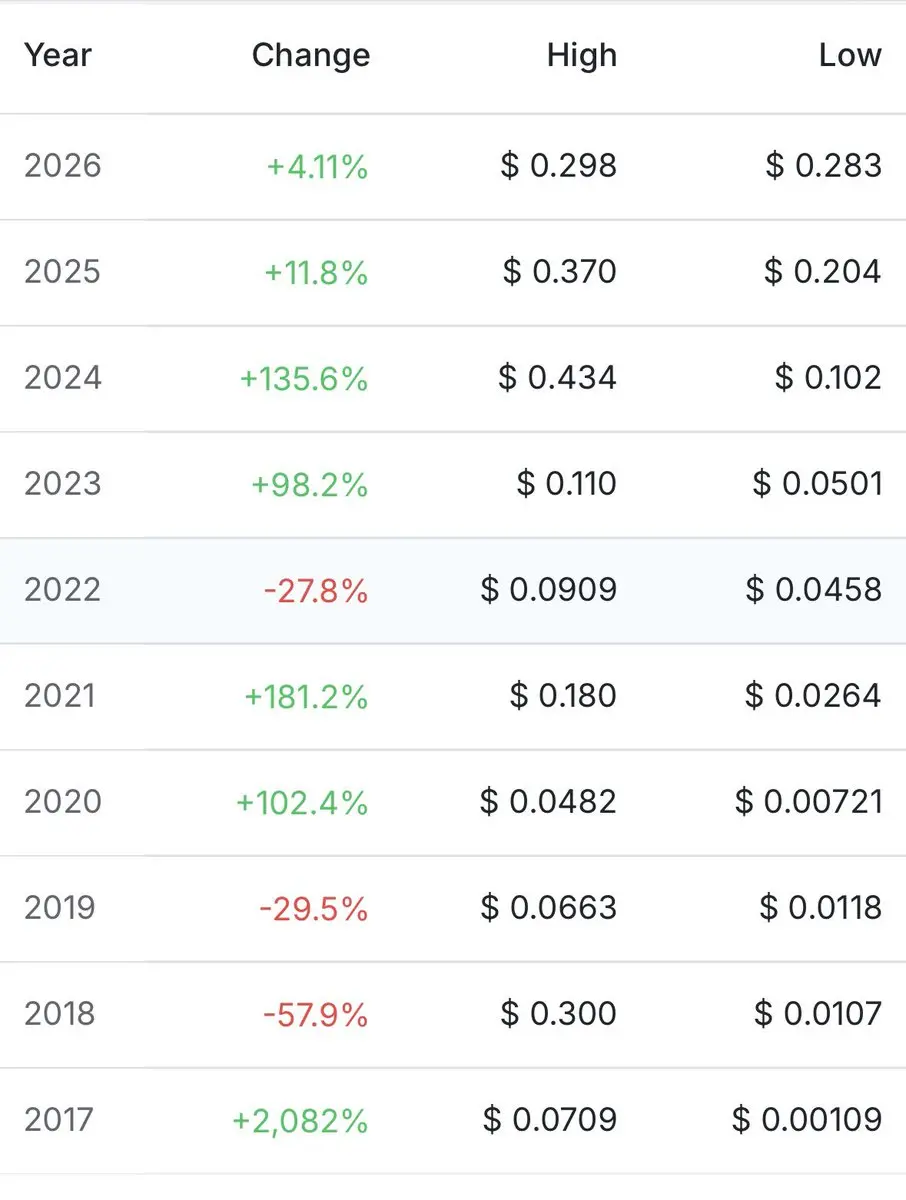Screen dimensions: 906x1200
Task: Select the 2023 low value $ 0.0501
Action: [817, 484]
